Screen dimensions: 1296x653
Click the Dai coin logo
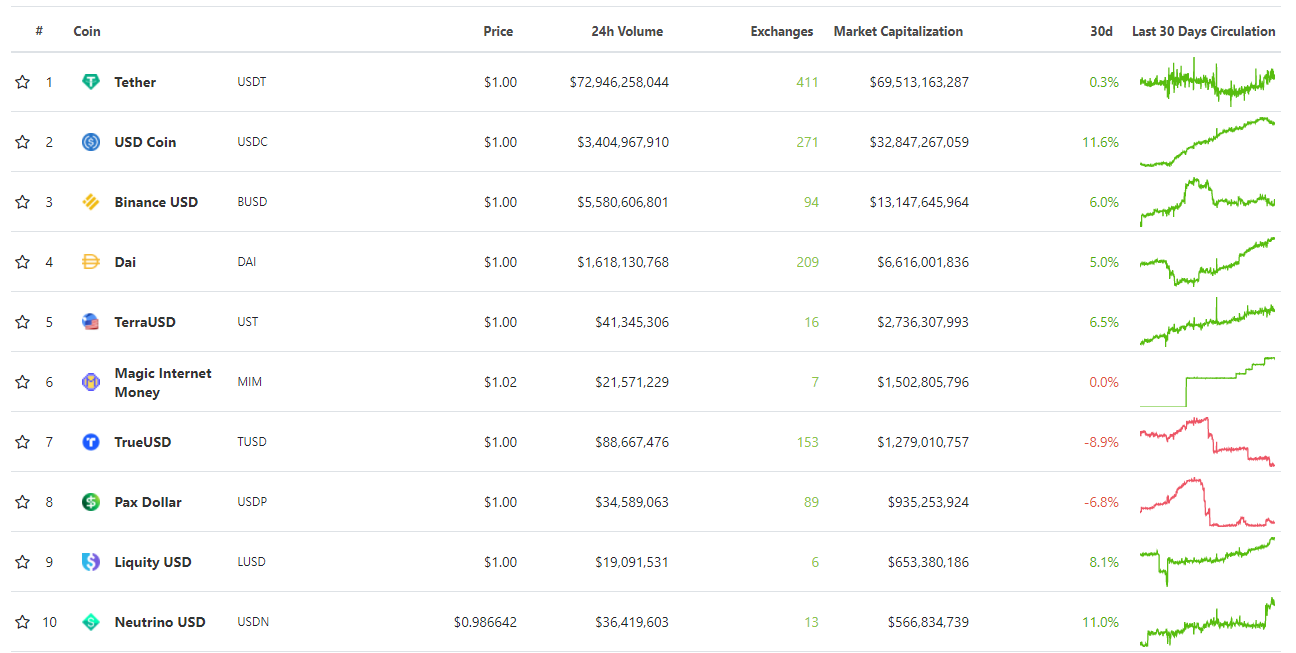click(x=91, y=262)
